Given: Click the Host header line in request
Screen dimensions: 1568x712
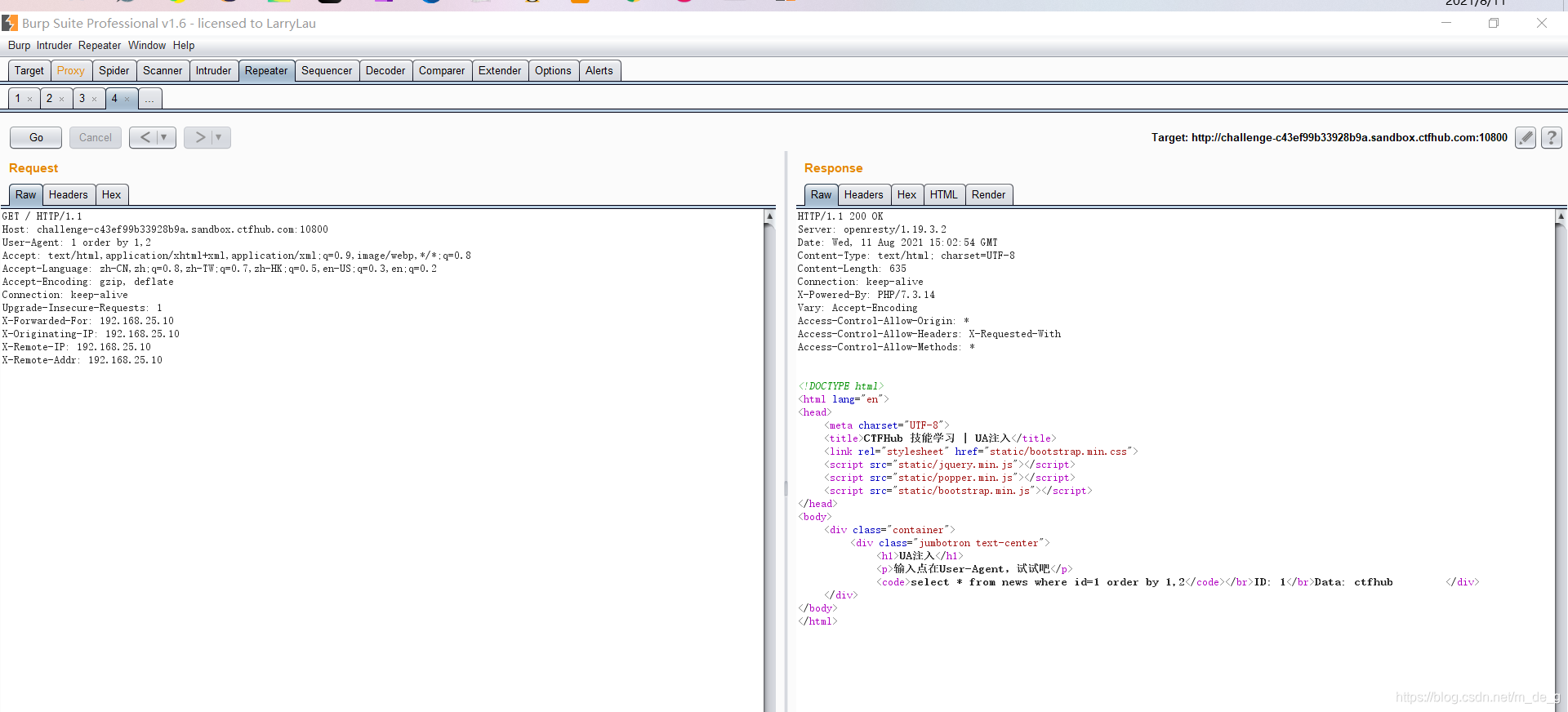Looking at the screenshot, I should [165, 229].
